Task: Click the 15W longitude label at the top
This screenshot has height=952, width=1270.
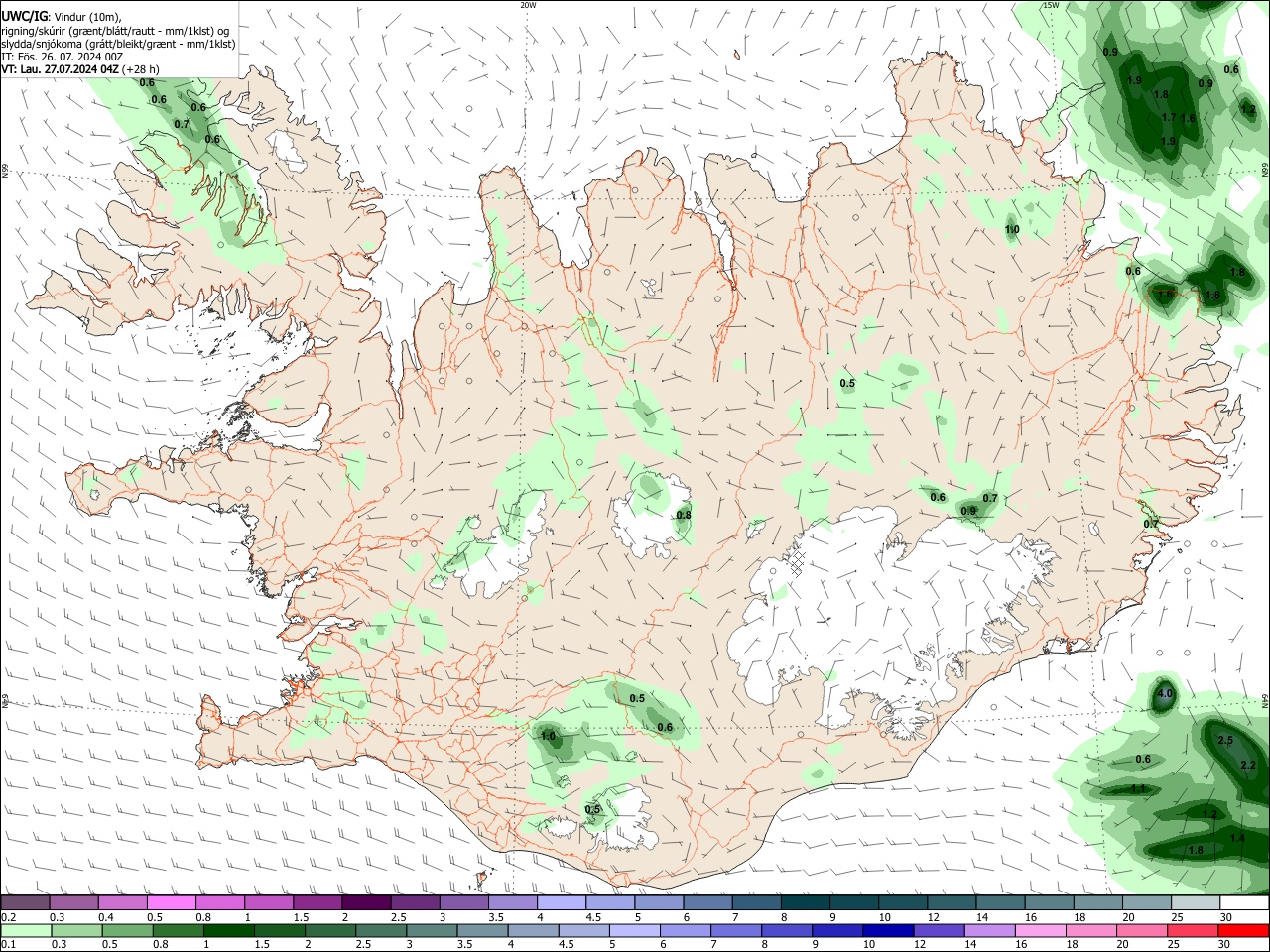Action: point(1051,5)
